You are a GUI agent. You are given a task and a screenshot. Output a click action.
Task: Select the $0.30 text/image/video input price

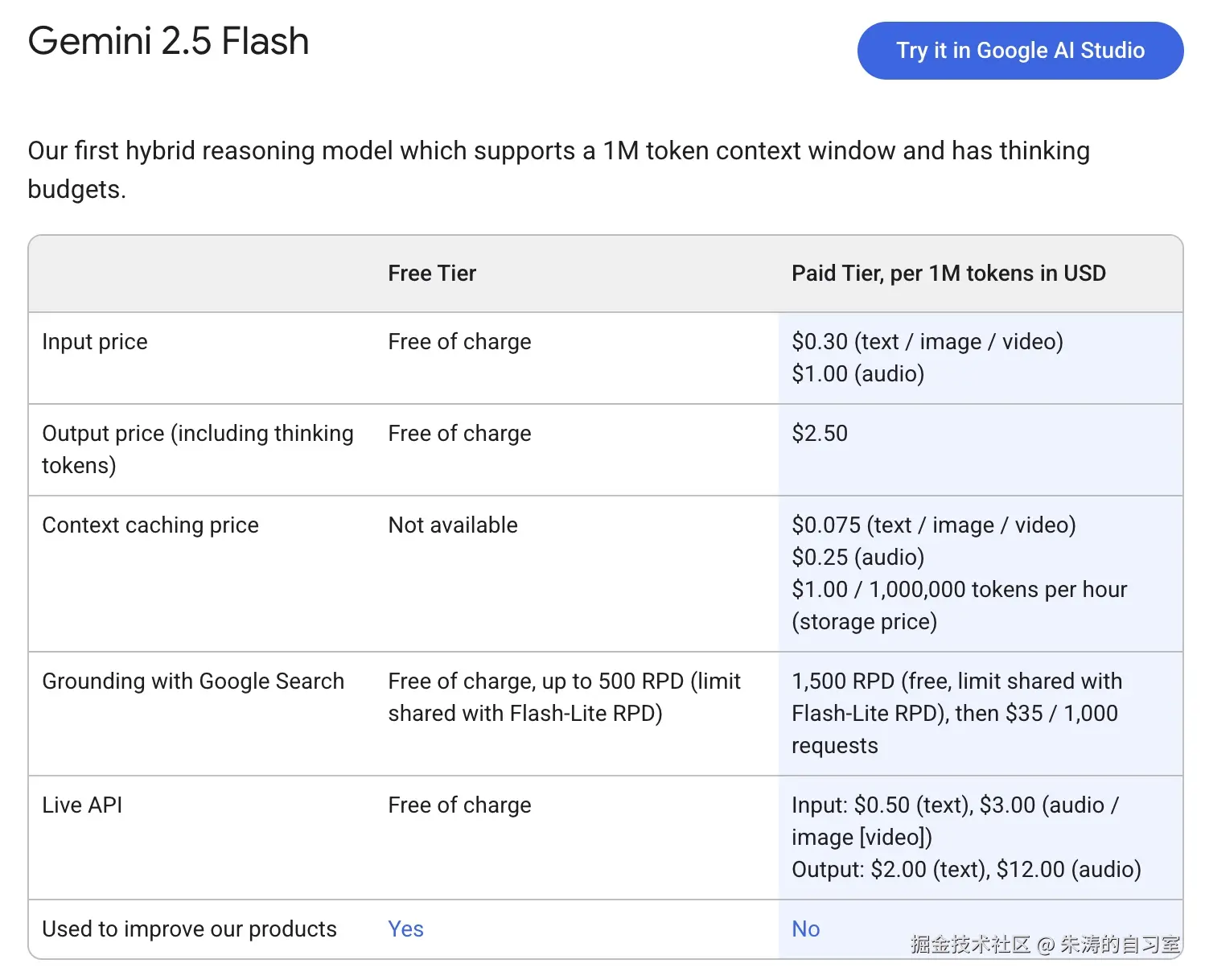coord(927,342)
